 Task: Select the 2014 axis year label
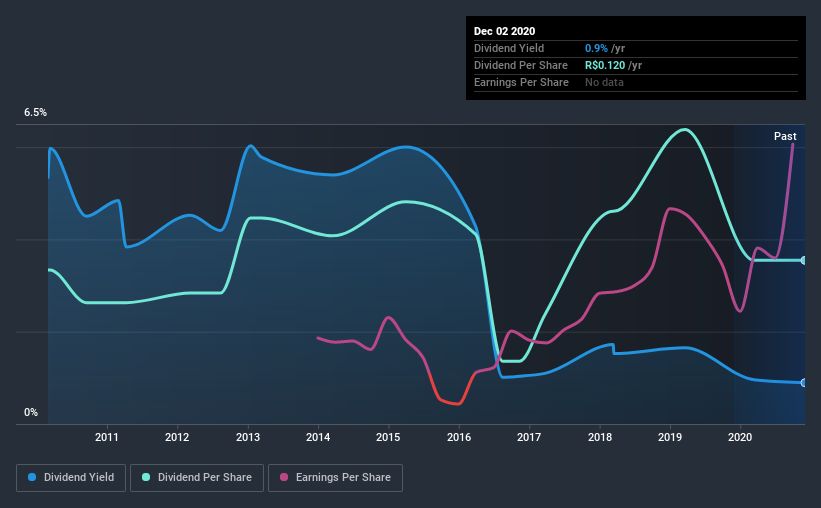318,437
